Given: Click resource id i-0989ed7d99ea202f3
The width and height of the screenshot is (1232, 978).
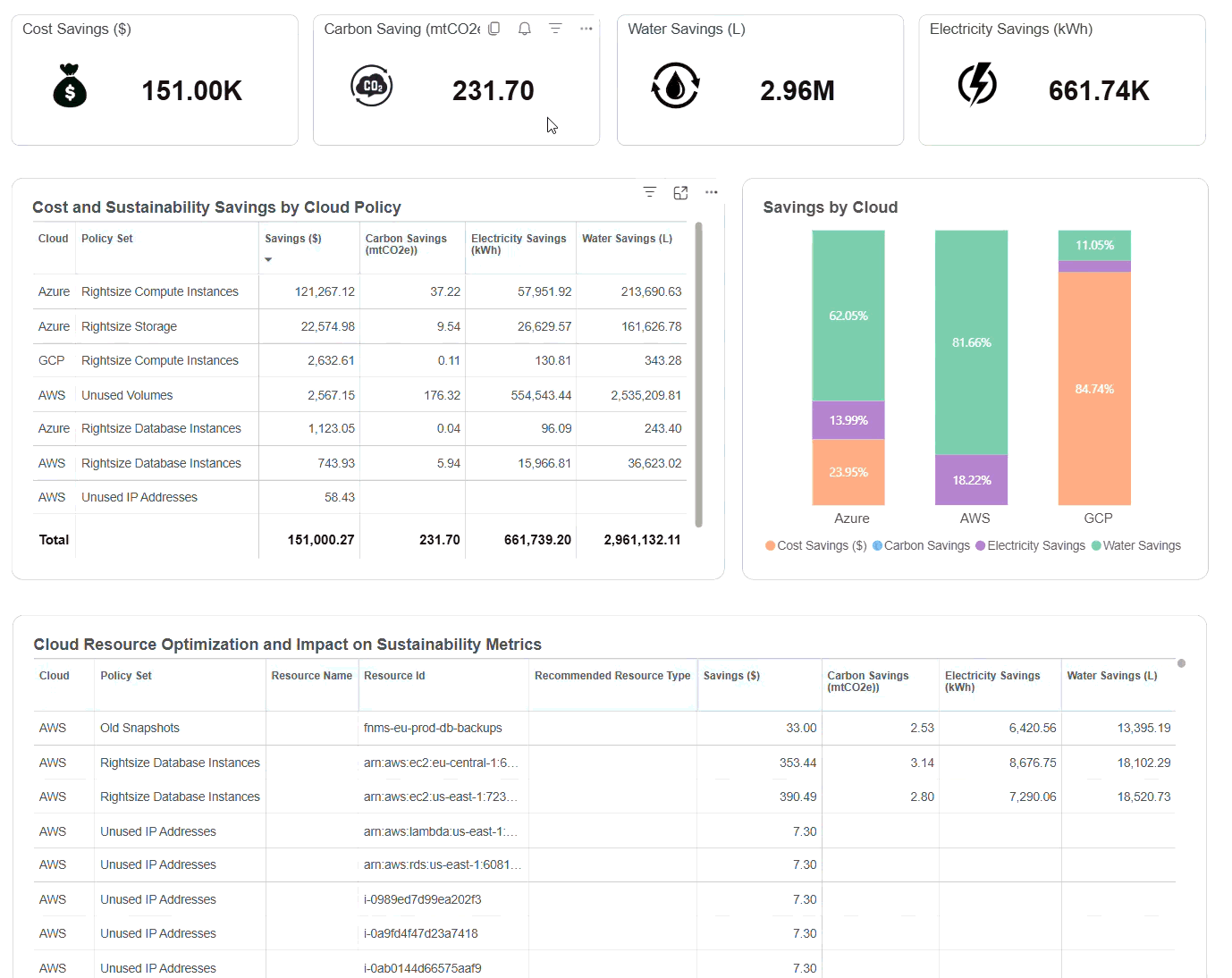Looking at the screenshot, I should (x=422, y=899).
